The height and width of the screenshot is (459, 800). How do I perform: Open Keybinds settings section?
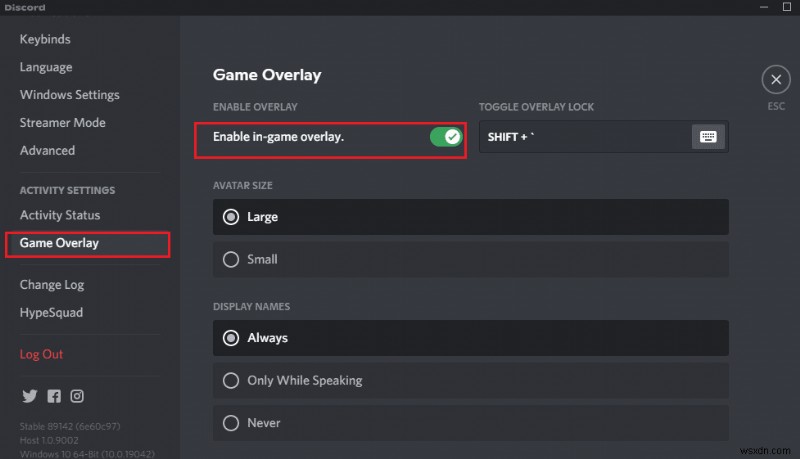pyautogui.click(x=45, y=39)
